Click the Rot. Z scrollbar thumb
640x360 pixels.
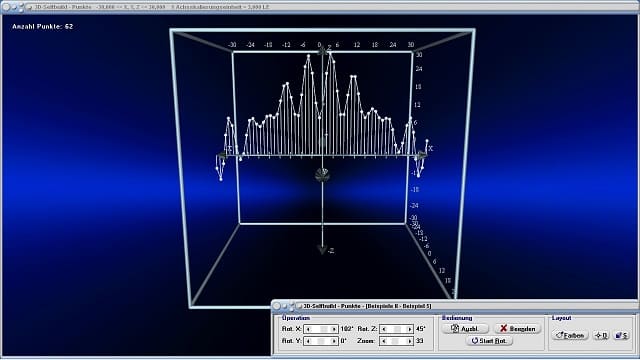[x=398, y=329]
